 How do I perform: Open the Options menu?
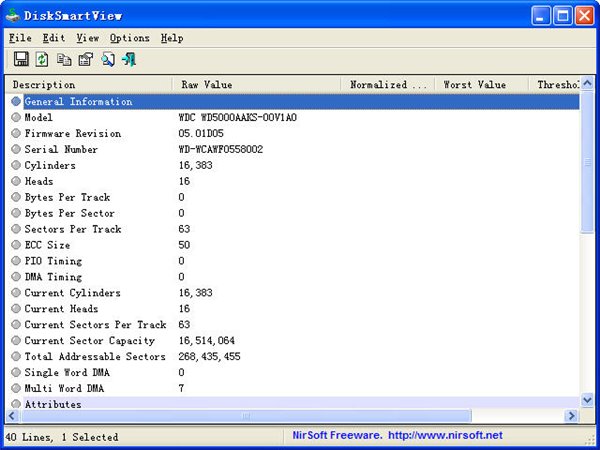tap(130, 38)
